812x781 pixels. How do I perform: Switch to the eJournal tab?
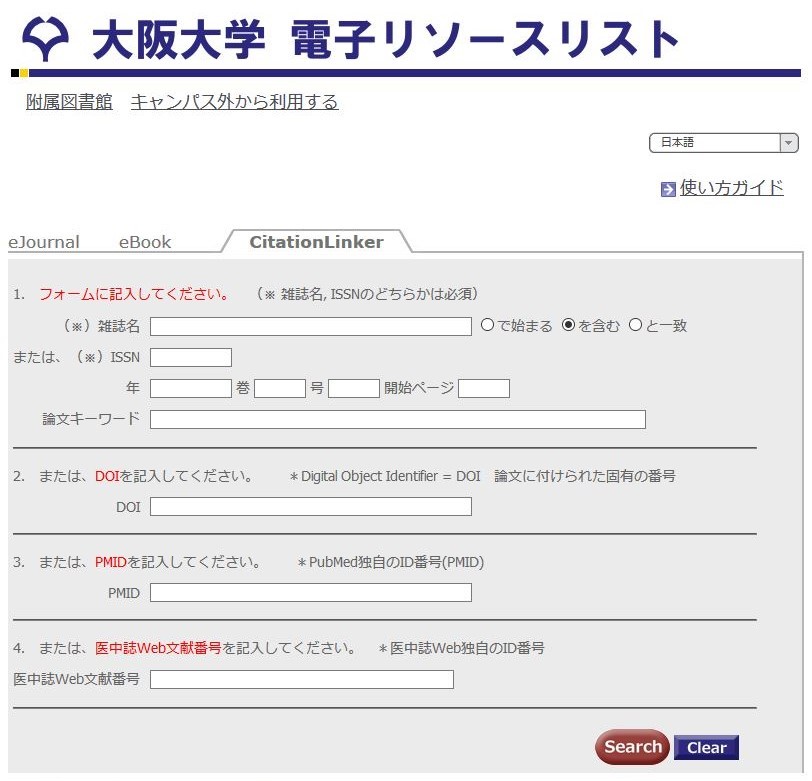(44, 242)
